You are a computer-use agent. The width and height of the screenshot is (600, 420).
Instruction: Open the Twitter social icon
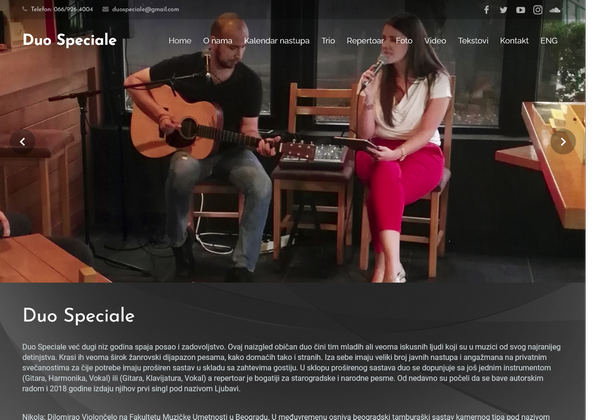[503, 10]
